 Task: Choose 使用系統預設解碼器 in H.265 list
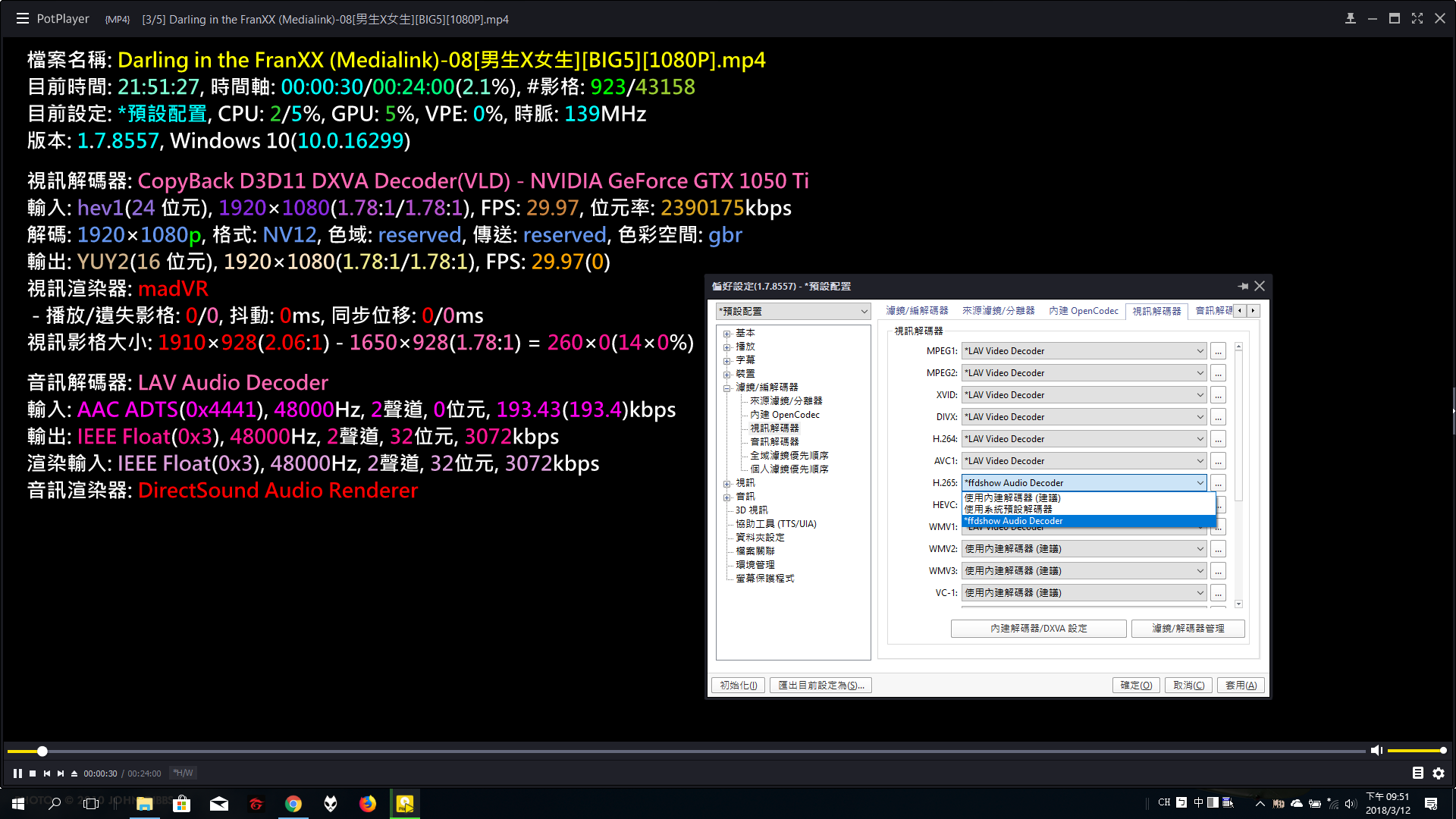click(1089, 510)
